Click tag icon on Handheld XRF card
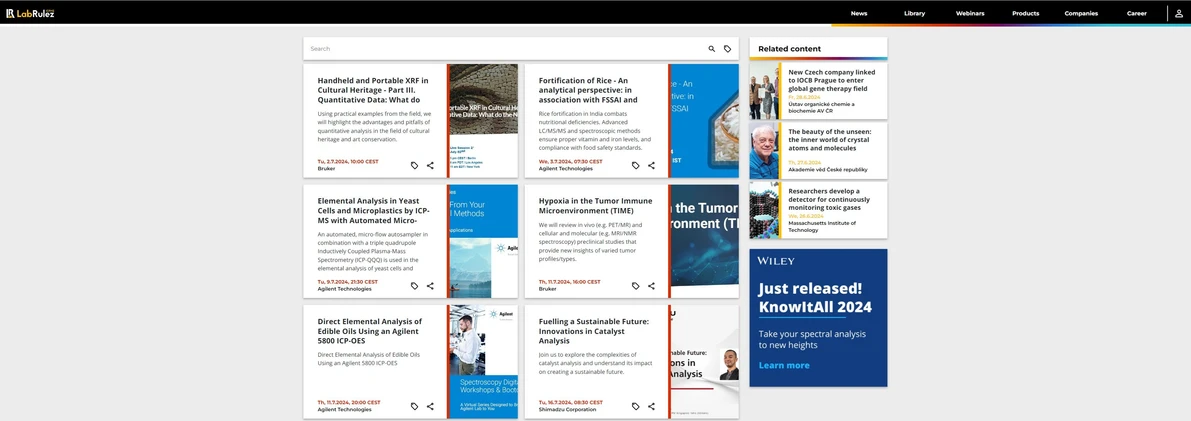Screen dimensions: 1191x421 (x=414, y=166)
